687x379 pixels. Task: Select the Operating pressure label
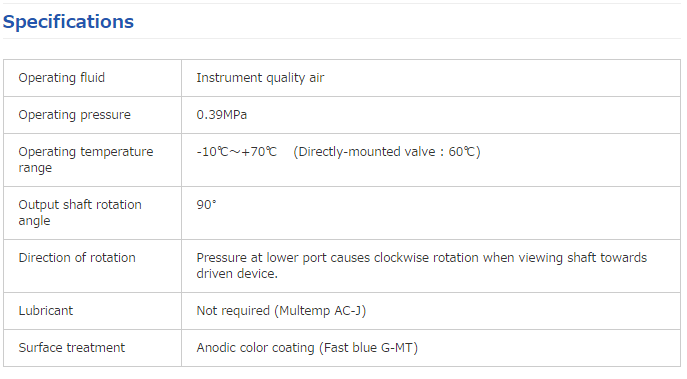pos(74,115)
